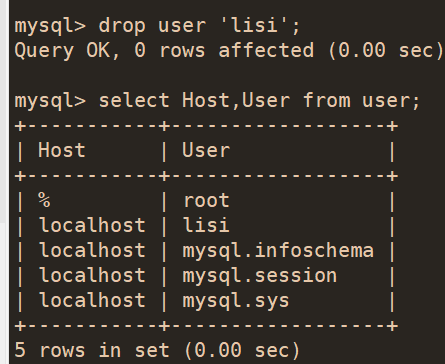Viewport: 445px width, 364px height.
Task: Click the mysql> prompt before drop user
Action: 50,27
